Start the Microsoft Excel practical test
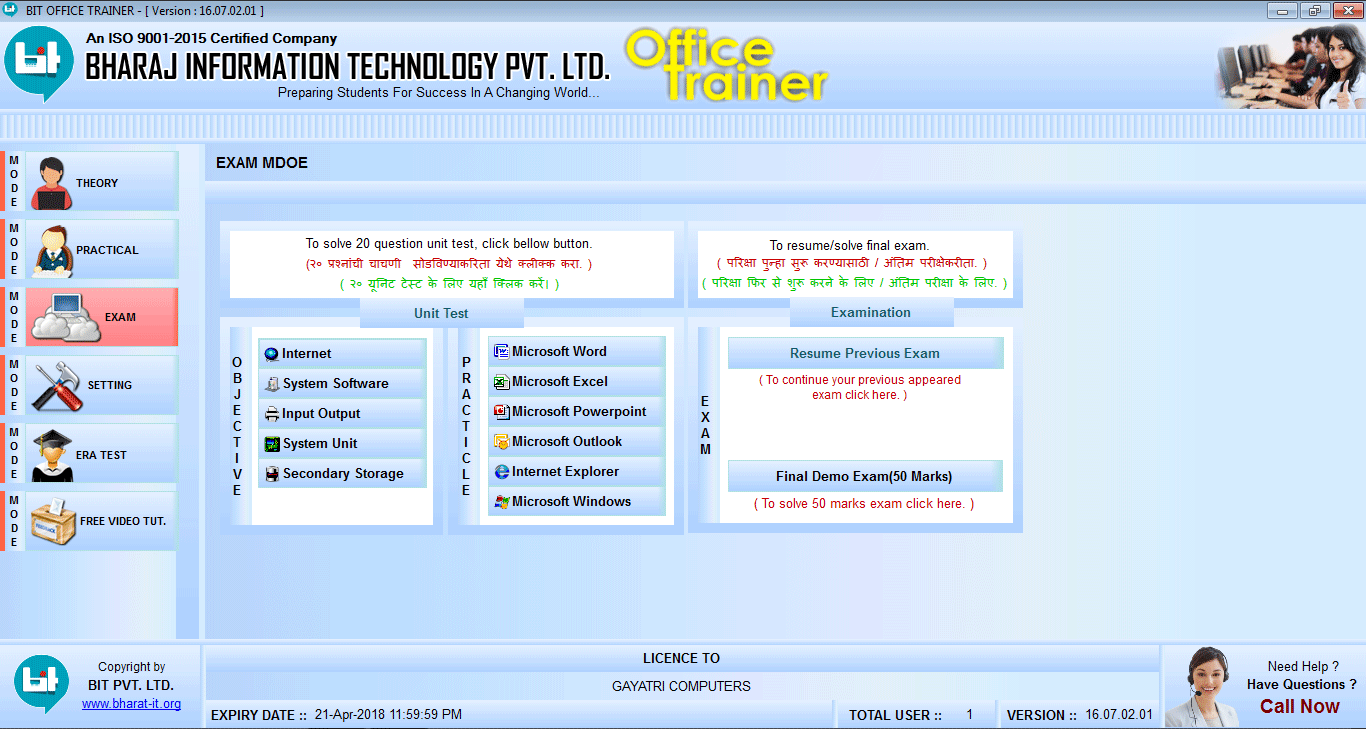The height and width of the screenshot is (729, 1366). click(x=576, y=382)
